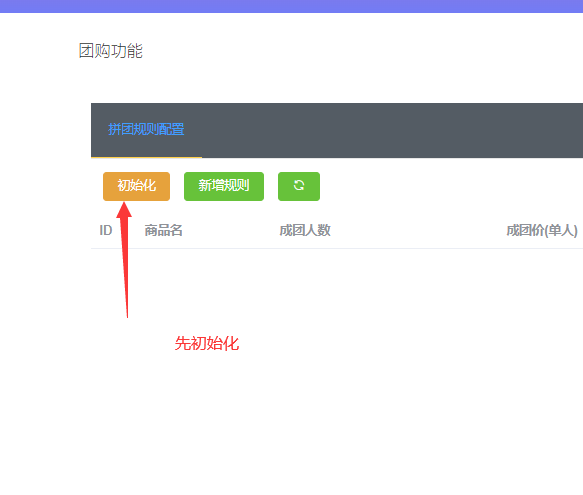Click the orange 初始化 button
The image size is (583, 495).
136,186
